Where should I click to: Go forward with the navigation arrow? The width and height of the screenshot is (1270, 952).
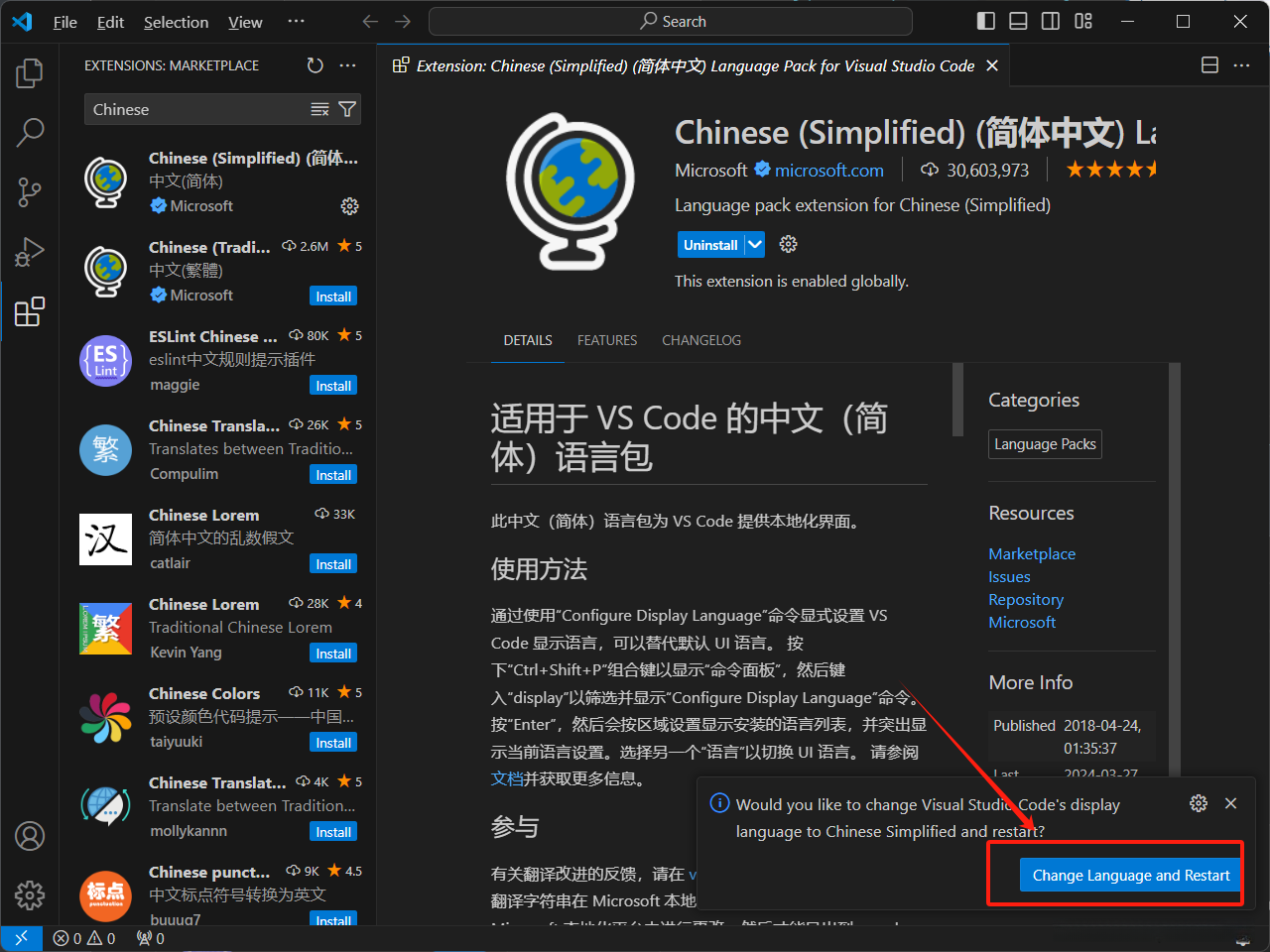coord(403,22)
